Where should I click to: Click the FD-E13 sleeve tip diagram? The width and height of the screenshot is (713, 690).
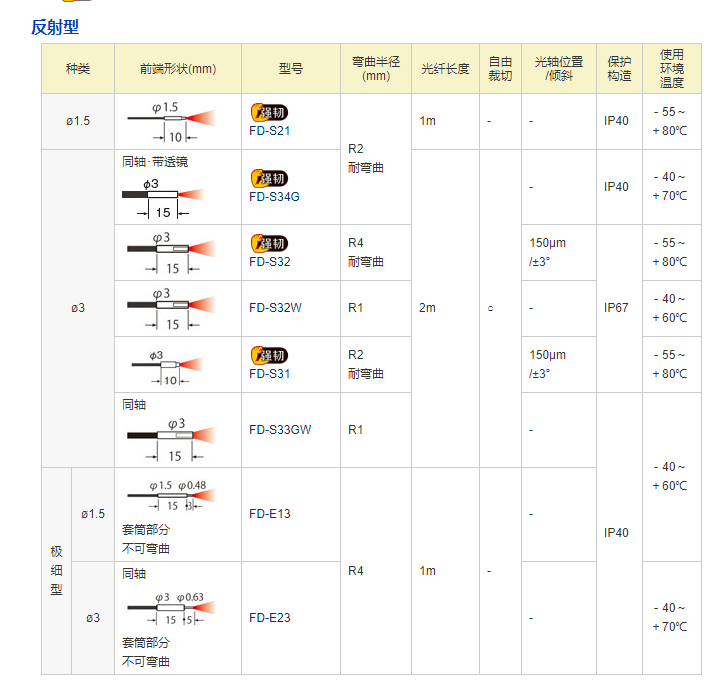pyautogui.click(x=171, y=496)
